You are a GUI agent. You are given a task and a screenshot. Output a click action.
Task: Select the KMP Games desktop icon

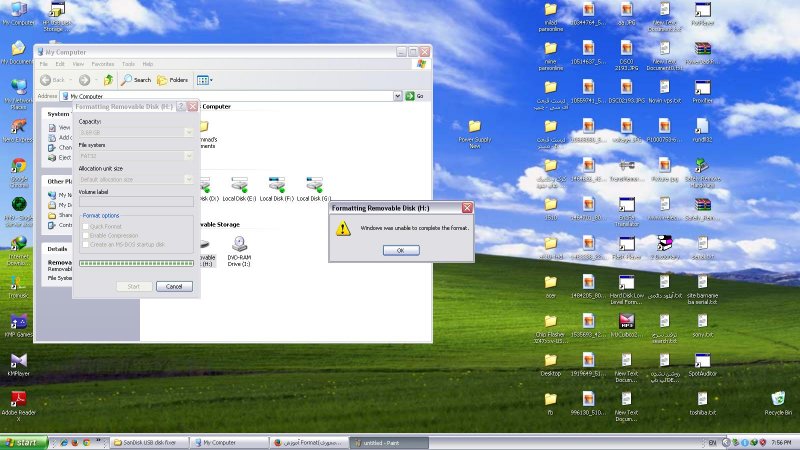18,326
